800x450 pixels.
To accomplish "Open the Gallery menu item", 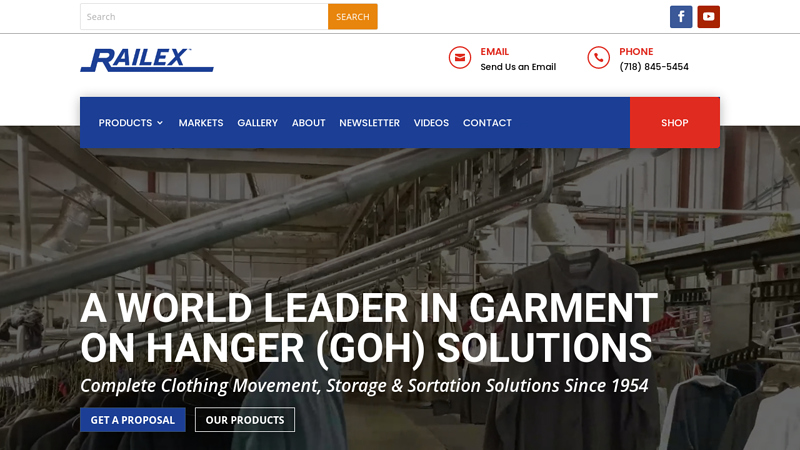I will (x=258, y=123).
